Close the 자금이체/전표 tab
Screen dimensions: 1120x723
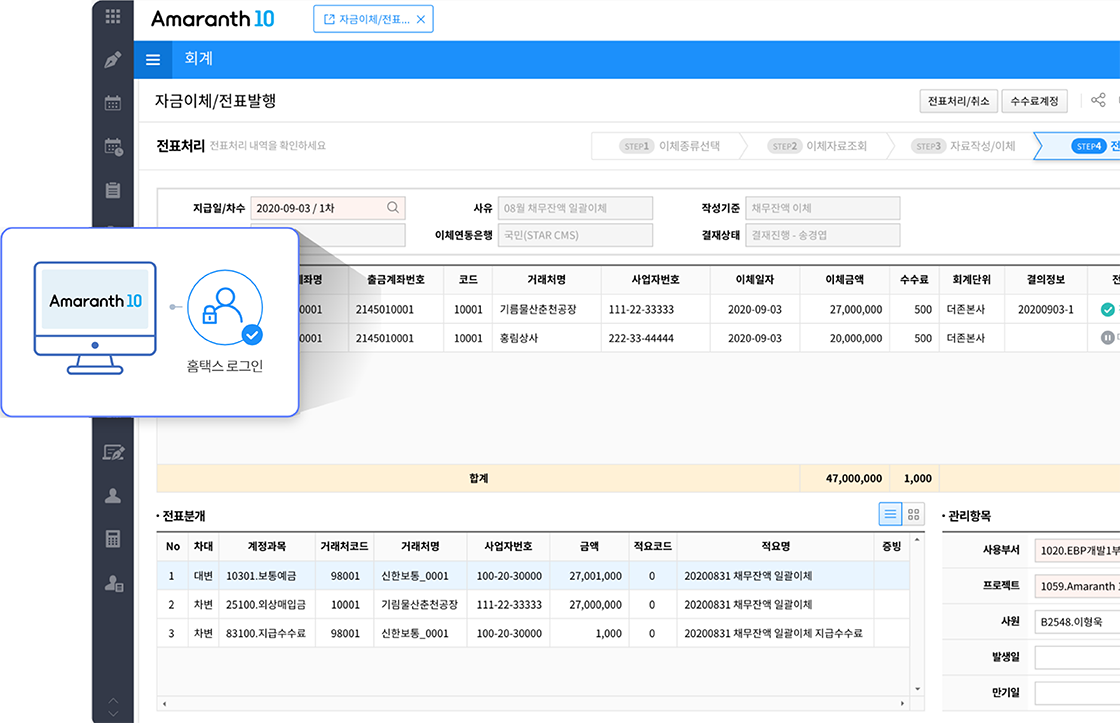pyautogui.click(x=421, y=19)
